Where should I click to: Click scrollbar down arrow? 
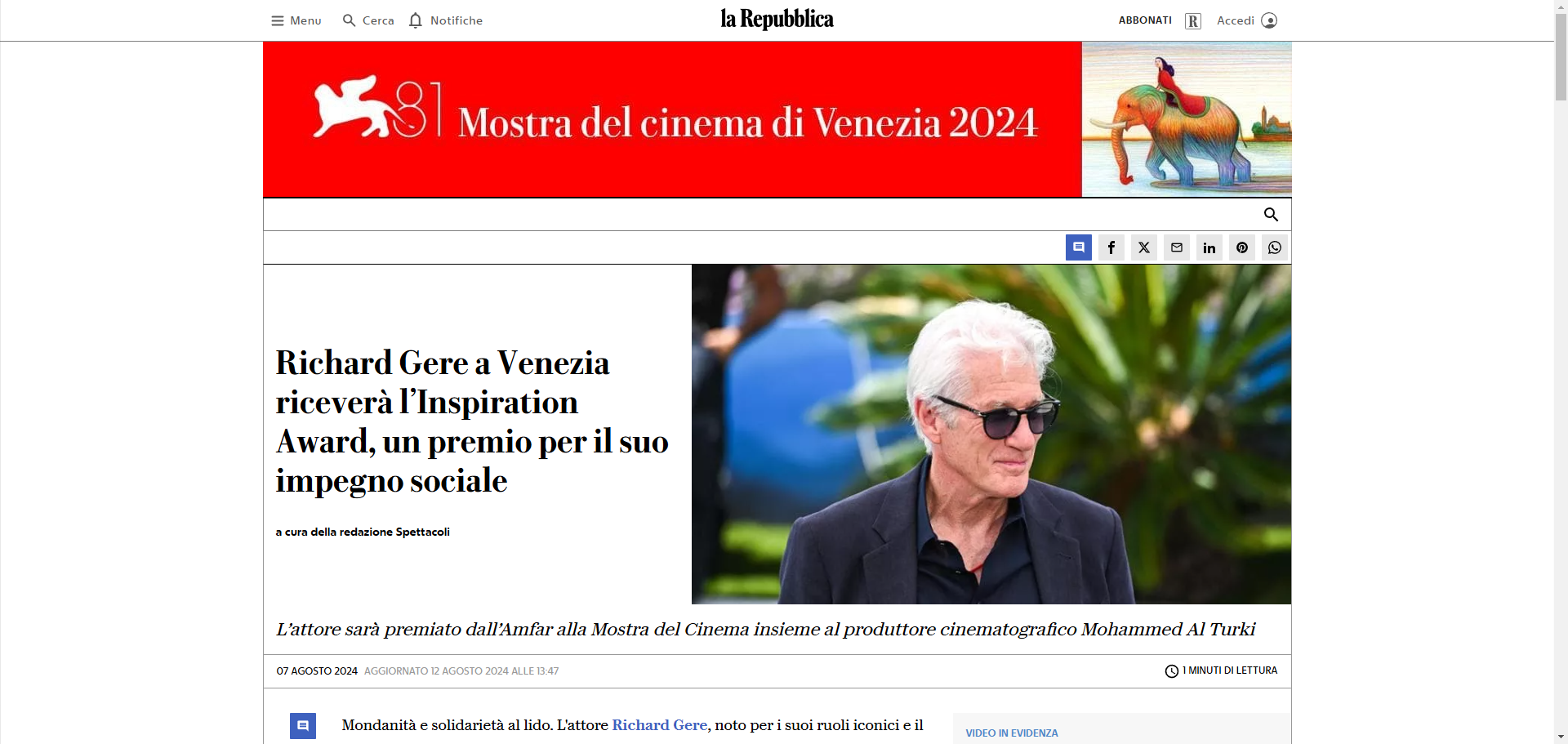point(1561,737)
